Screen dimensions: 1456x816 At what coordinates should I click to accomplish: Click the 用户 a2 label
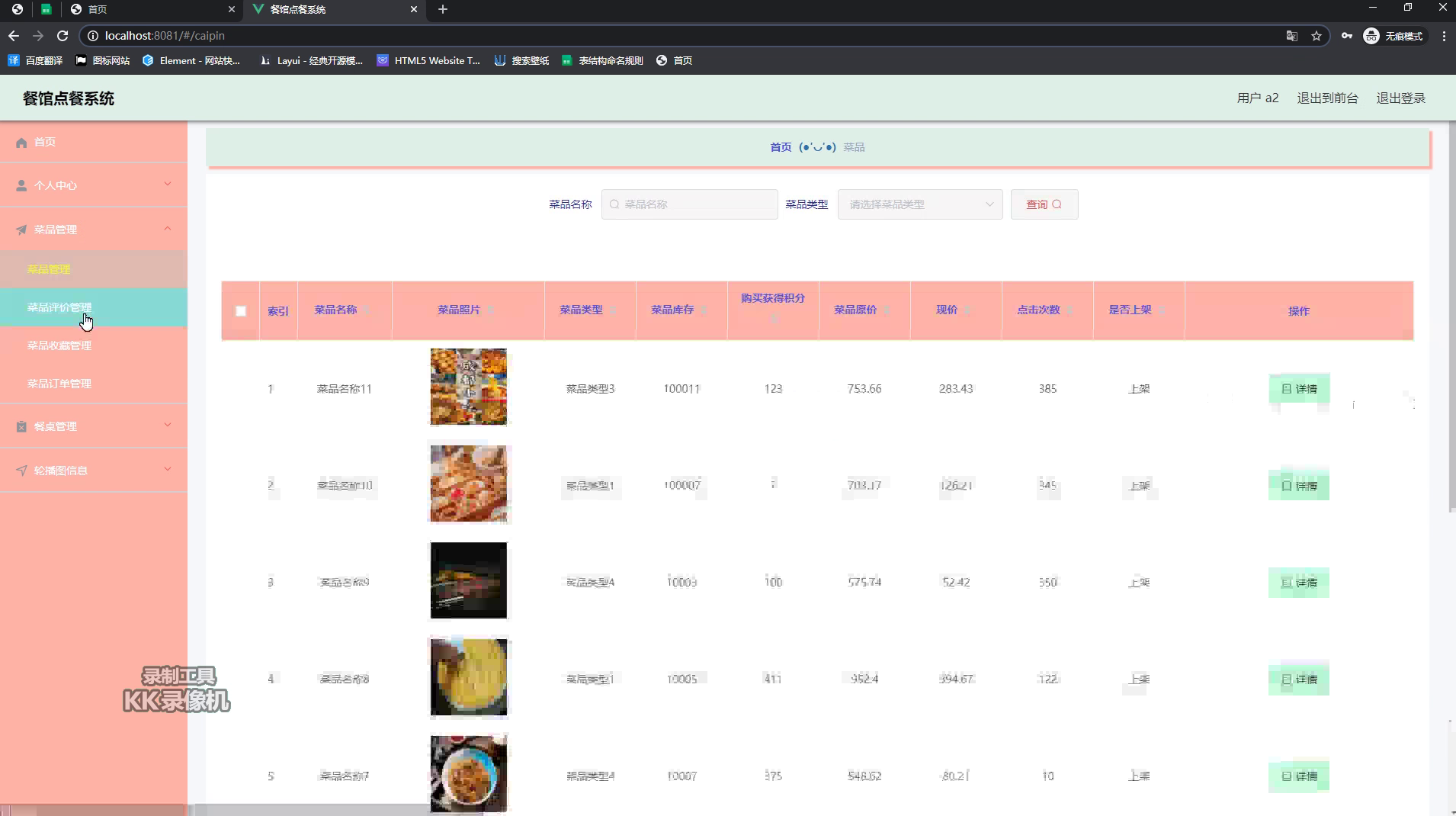tap(1257, 98)
